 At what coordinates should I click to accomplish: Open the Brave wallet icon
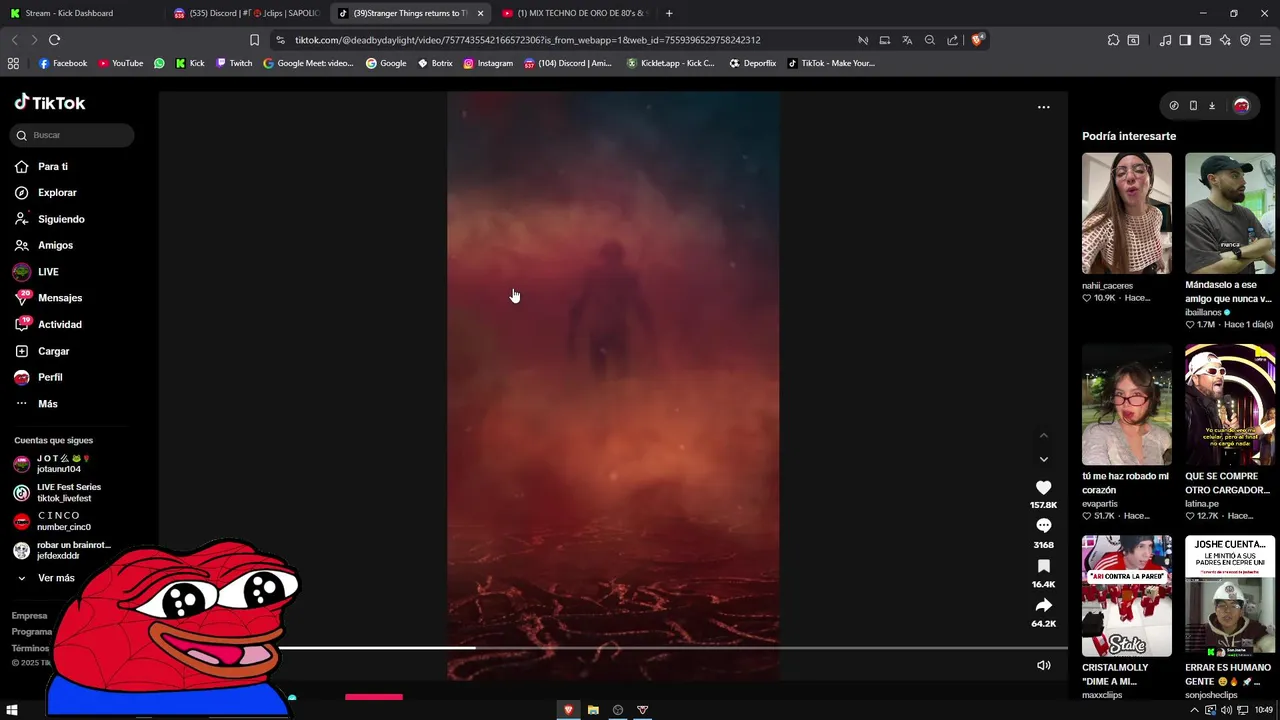(x=1205, y=40)
